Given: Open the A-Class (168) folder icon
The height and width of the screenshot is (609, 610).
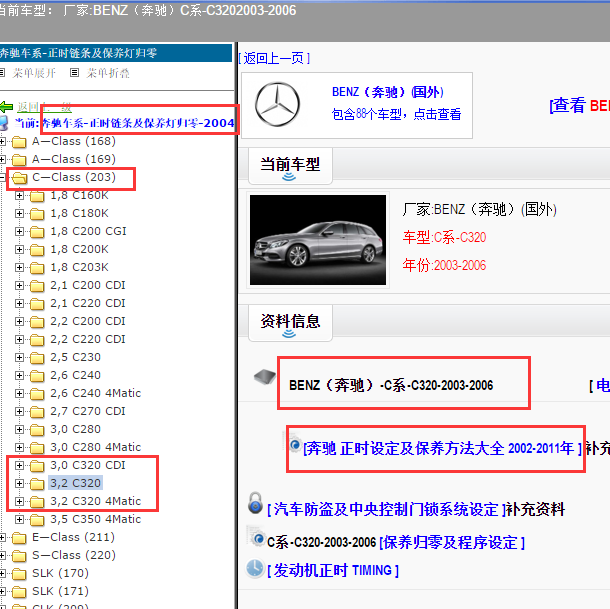Looking at the screenshot, I should pyautogui.click(x=19, y=142).
